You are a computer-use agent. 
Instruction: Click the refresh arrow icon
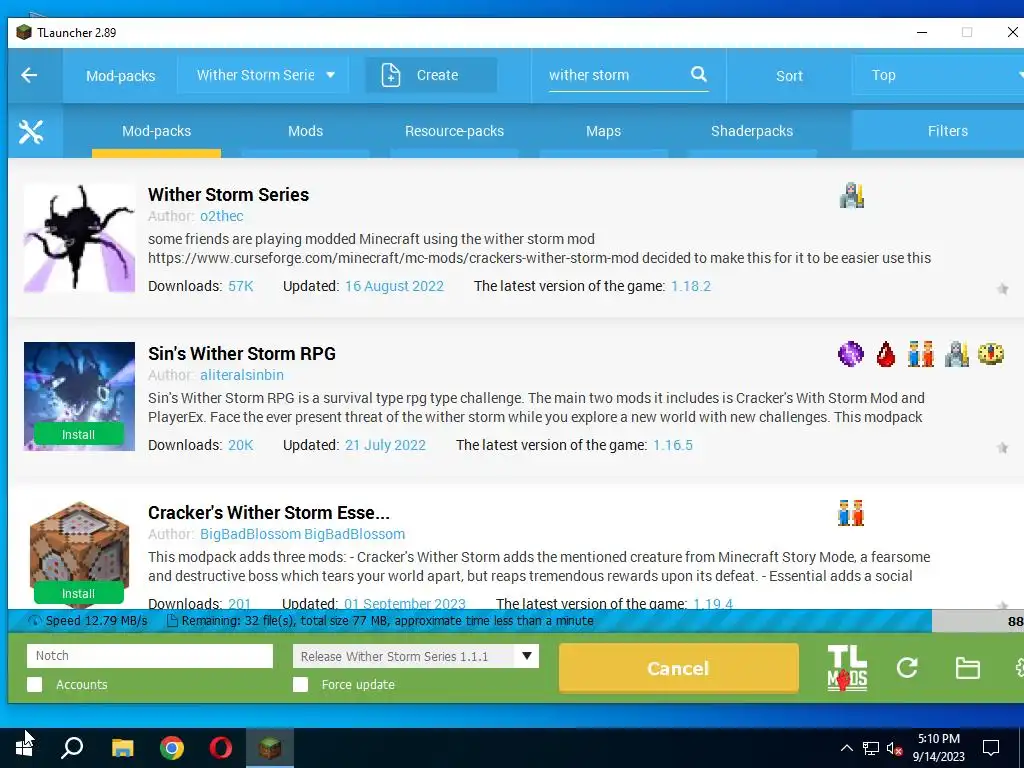[907, 667]
